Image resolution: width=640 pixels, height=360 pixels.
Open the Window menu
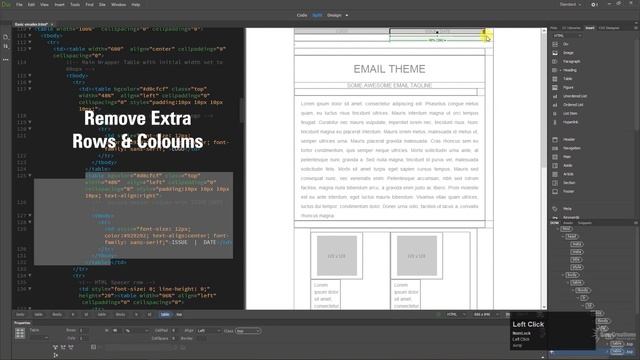[119, 4]
